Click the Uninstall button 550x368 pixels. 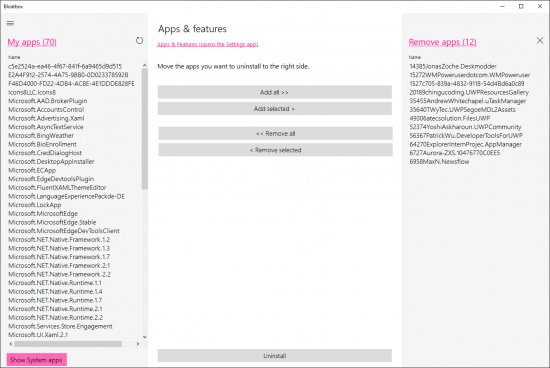(x=275, y=356)
